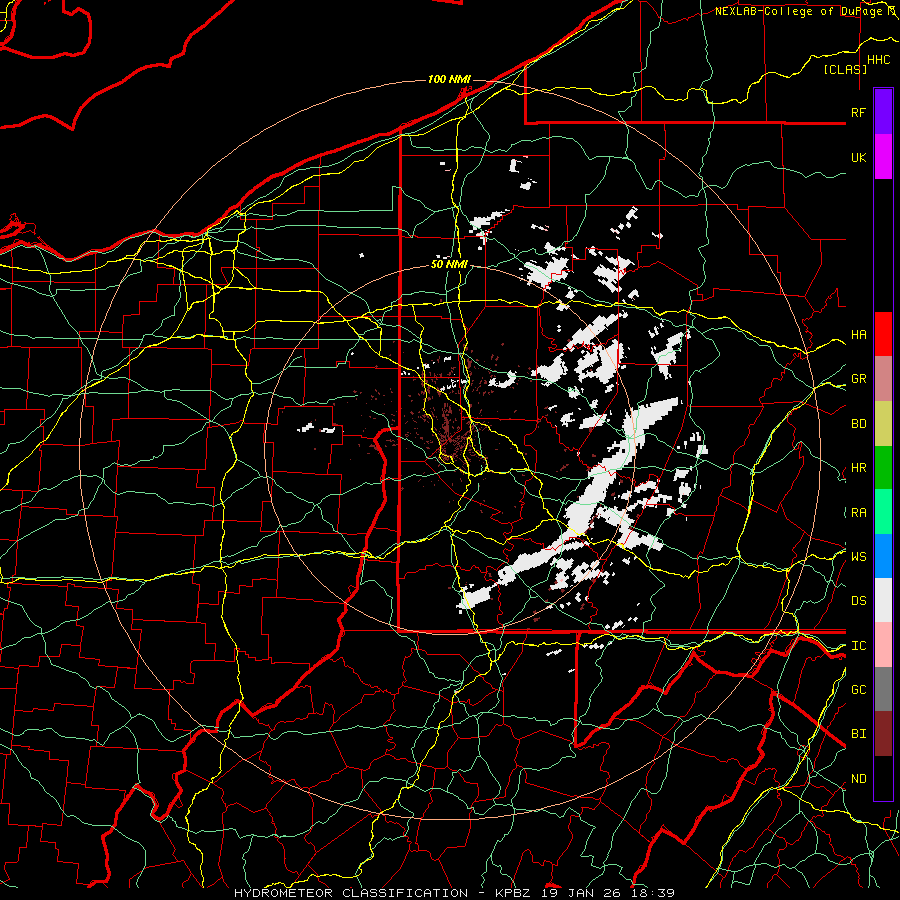Click the HYDROMETEOR CLASSIFICATION title text

(351, 893)
